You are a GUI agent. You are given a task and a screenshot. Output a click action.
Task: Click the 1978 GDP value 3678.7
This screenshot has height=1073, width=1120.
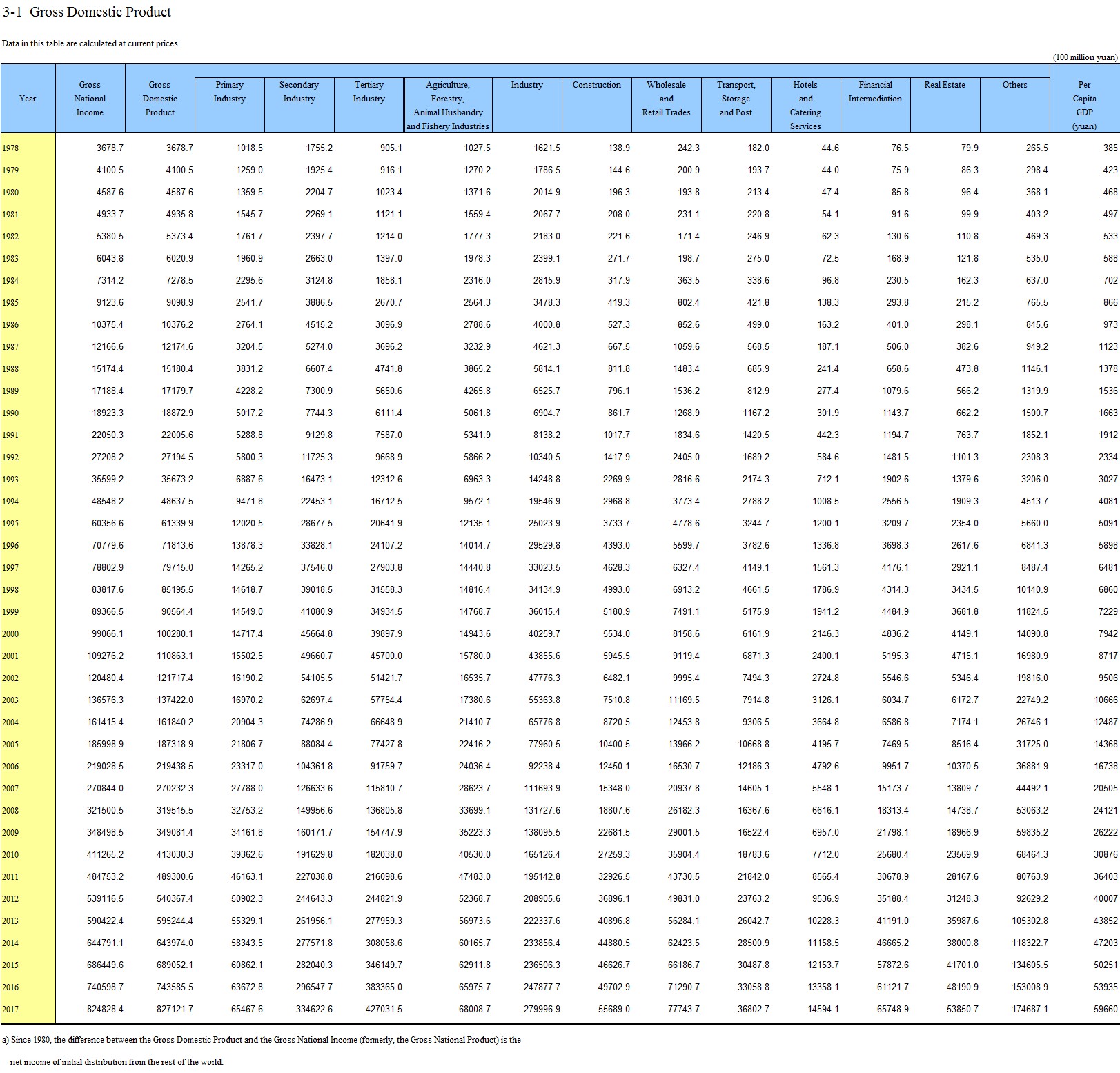pyautogui.click(x=179, y=148)
